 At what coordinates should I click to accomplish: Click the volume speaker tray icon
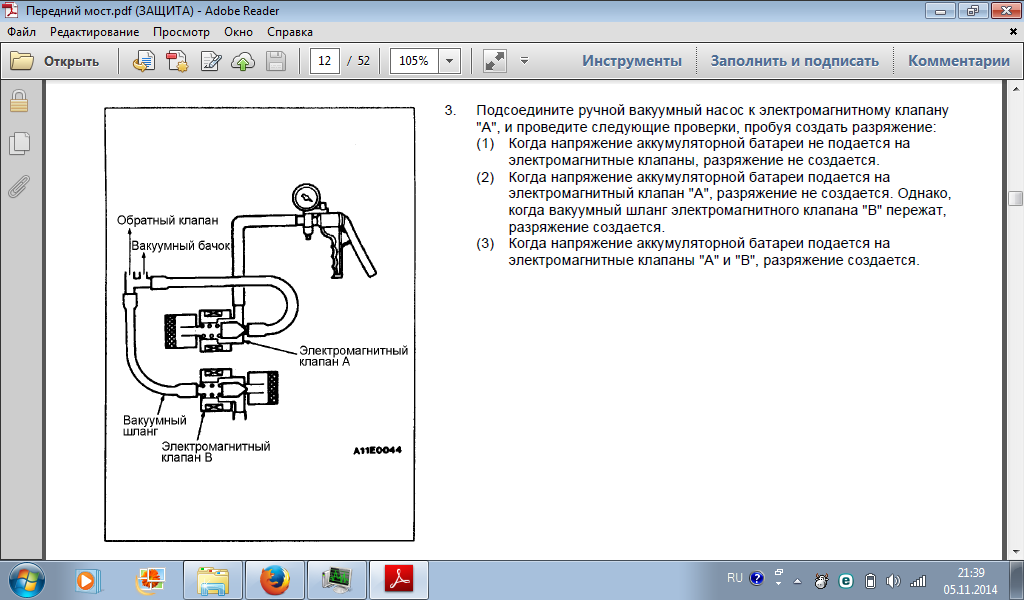tap(893, 580)
